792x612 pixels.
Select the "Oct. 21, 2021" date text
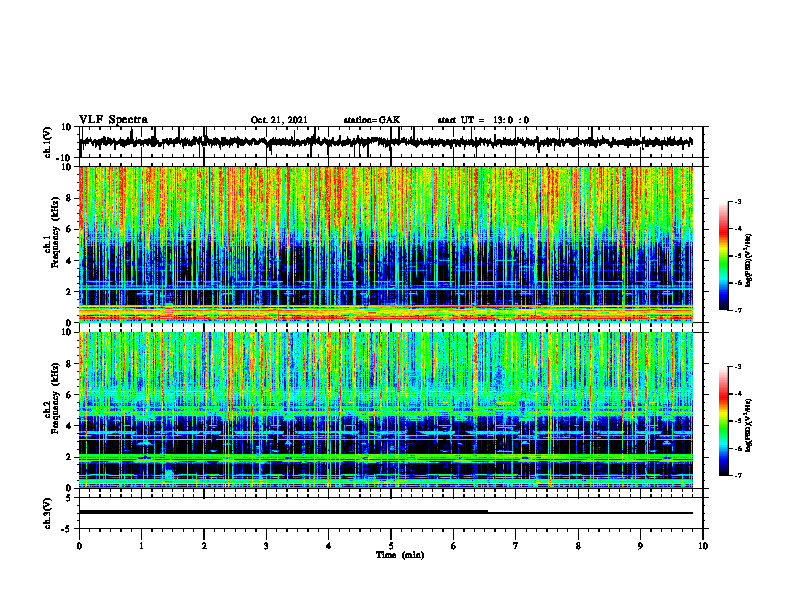pos(279,120)
